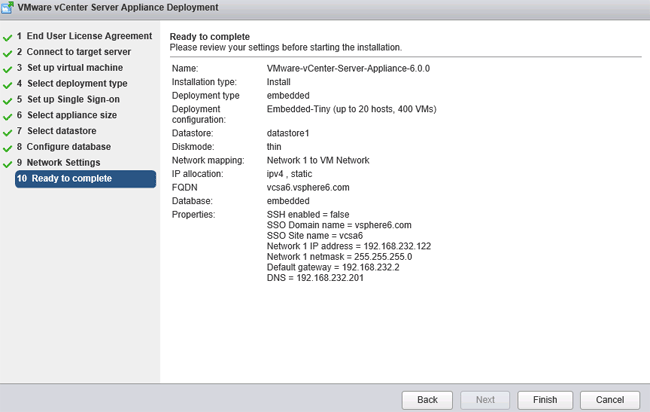
Task: Click SSO Site name = vcsa6
Action: (x=315, y=236)
